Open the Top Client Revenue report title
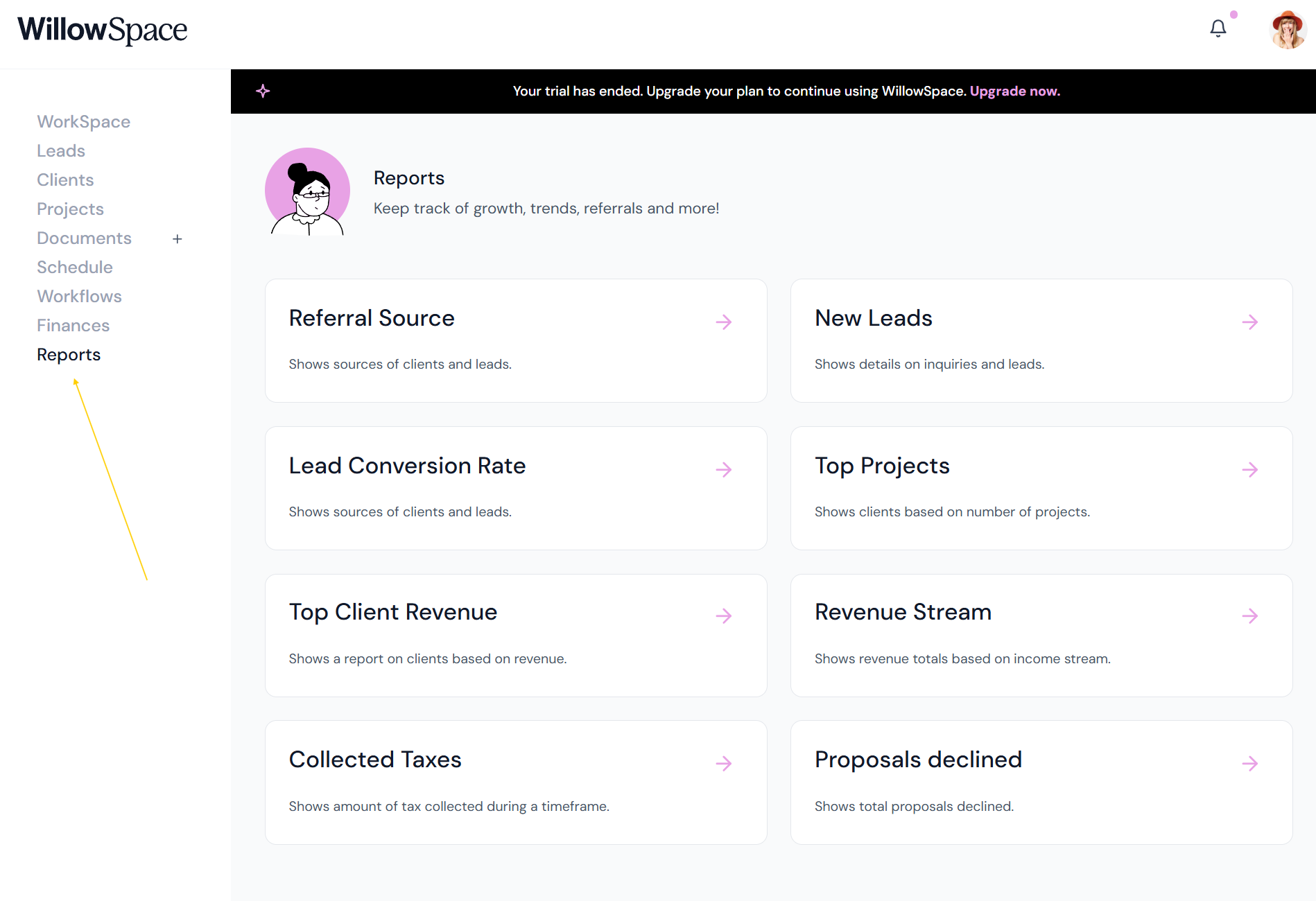The image size is (1316, 901). click(393, 613)
